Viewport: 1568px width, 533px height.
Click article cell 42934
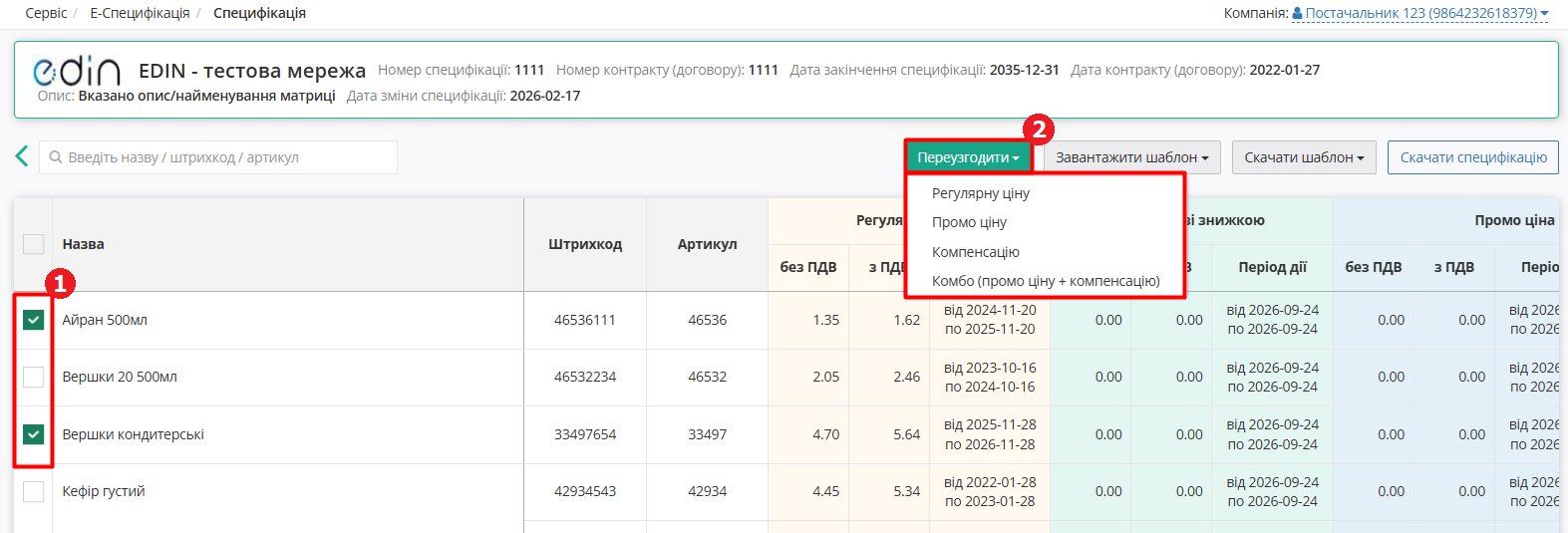point(707,491)
